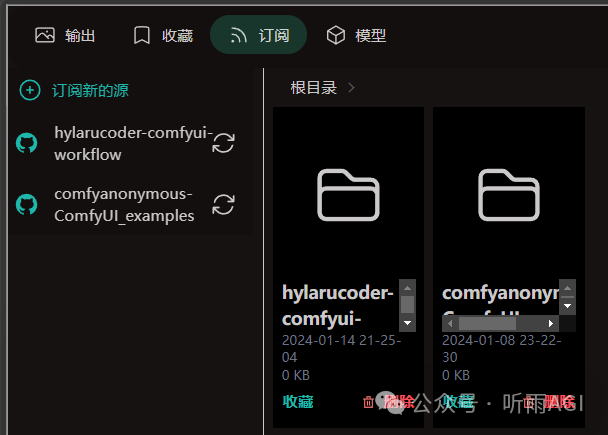Click scroll-up arrow on comfyanonymous card name
Screen dimensions: 608x435
click(567, 288)
